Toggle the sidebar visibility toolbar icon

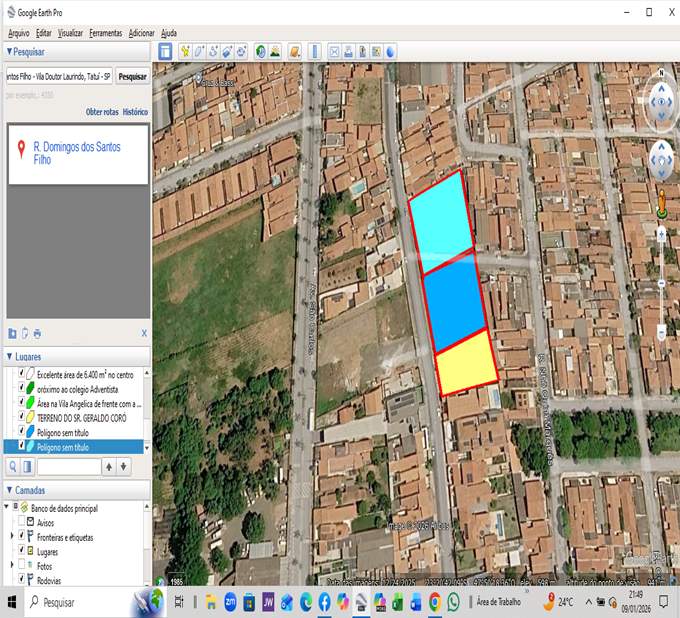point(165,51)
